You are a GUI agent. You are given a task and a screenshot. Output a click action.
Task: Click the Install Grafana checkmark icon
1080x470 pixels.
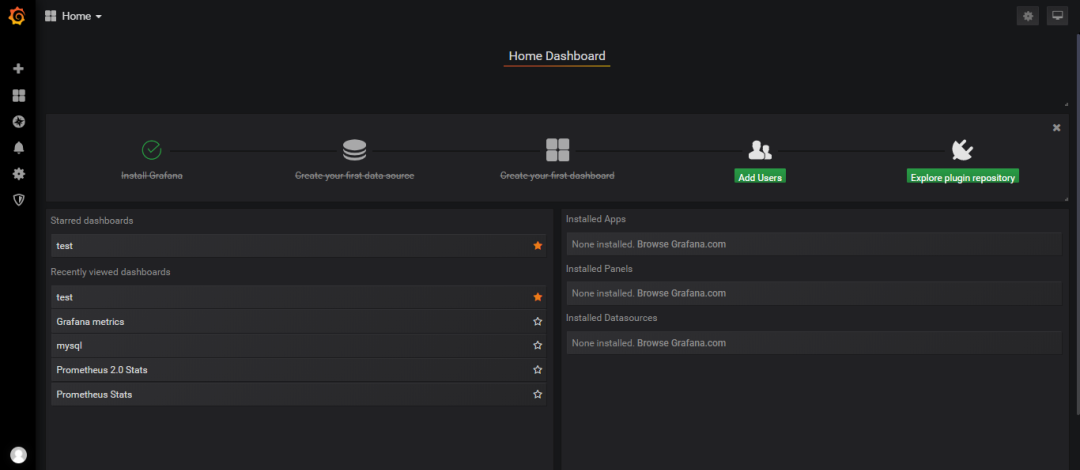[x=151, y=150]
